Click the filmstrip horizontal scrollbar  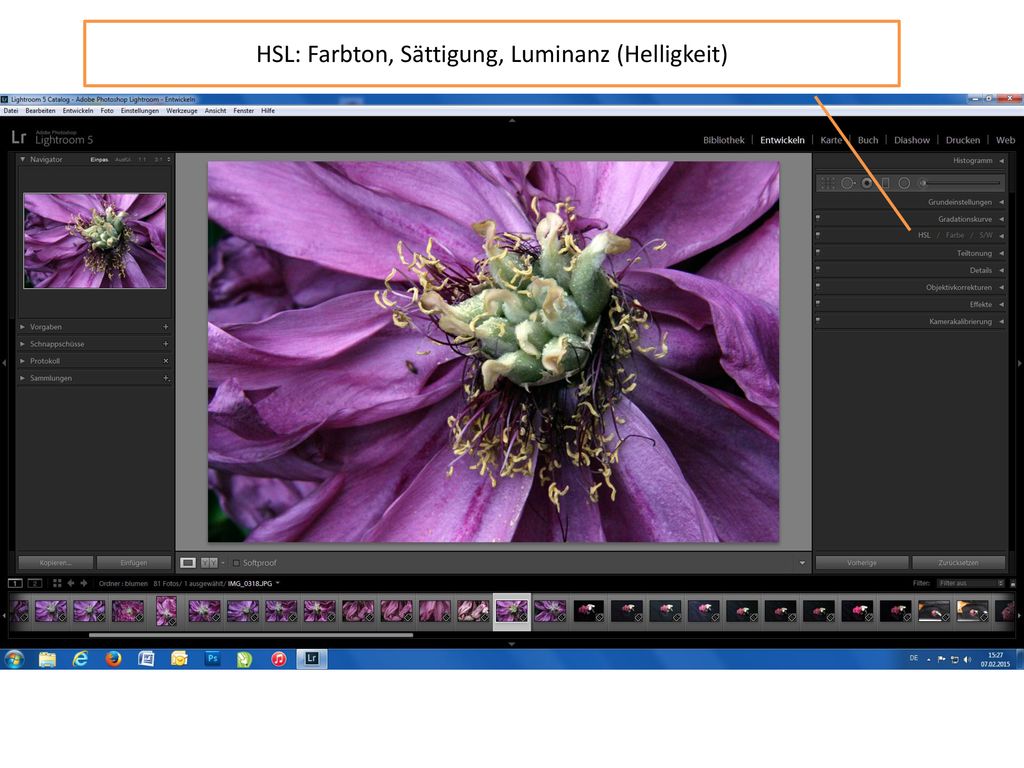(251, 634)
